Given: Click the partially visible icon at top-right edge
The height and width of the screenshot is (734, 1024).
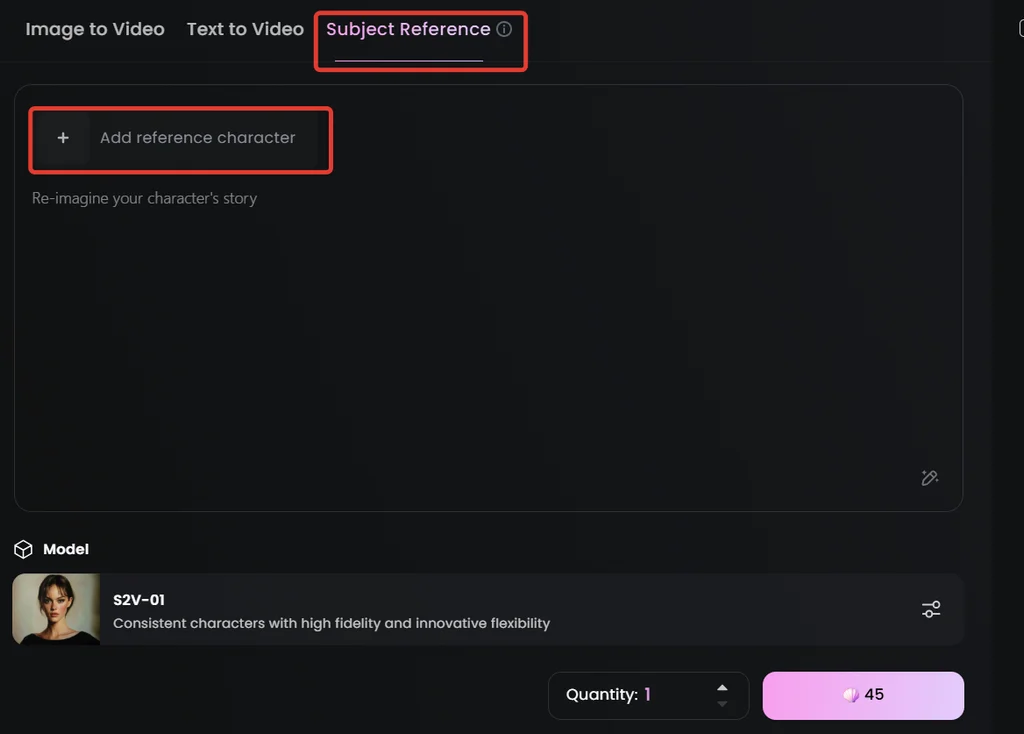Looking at the screenshot, I should click(1019, 29).
